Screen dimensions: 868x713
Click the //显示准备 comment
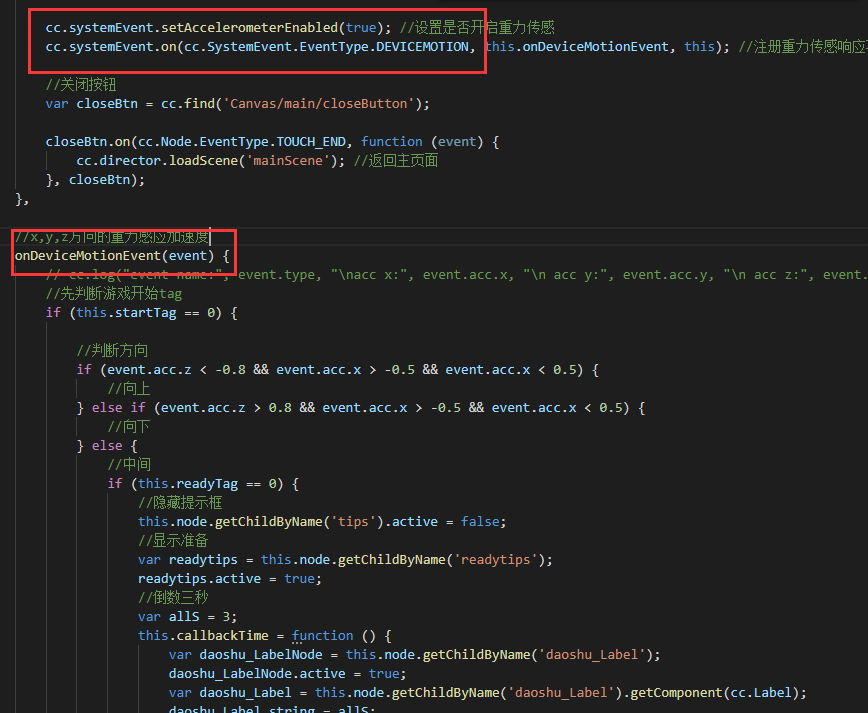coord(173,541)
